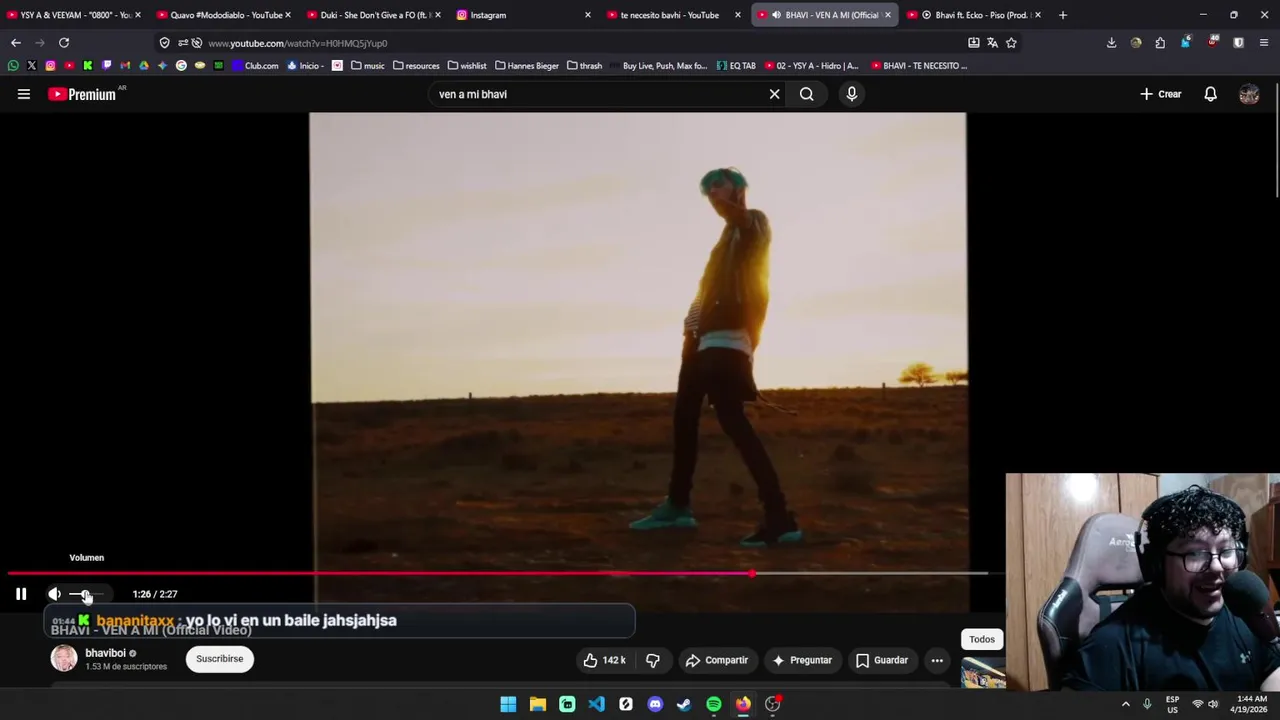The width and height of the screenshot is (1280, 720).
Task: Open the 'wishlist' bookmarks folder
Action: point(467,66)
